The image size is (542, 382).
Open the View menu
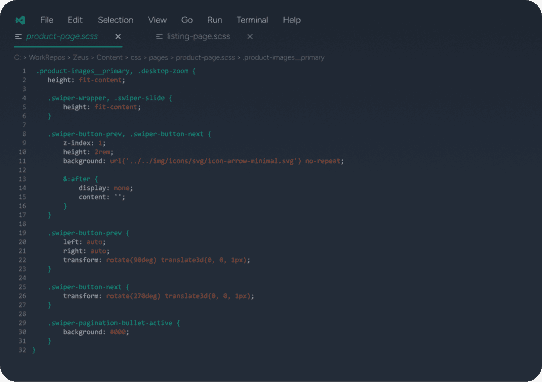(x=157, y=20)
